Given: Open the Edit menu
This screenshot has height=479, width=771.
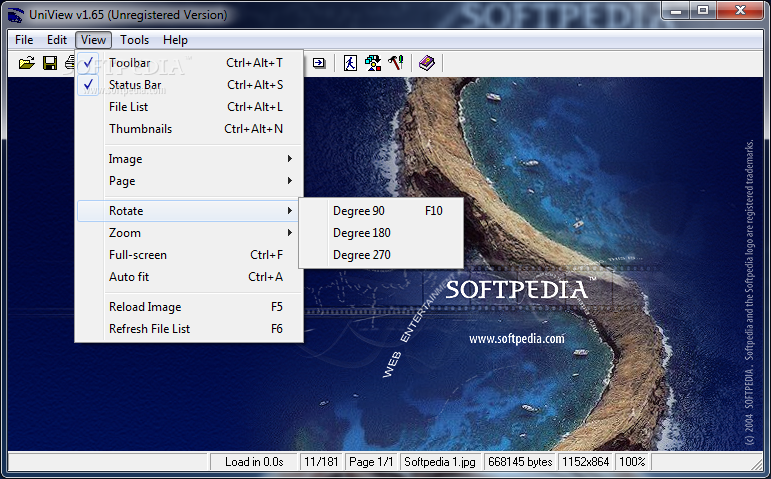Looking at the screenshot, I should tap(57, 40).
